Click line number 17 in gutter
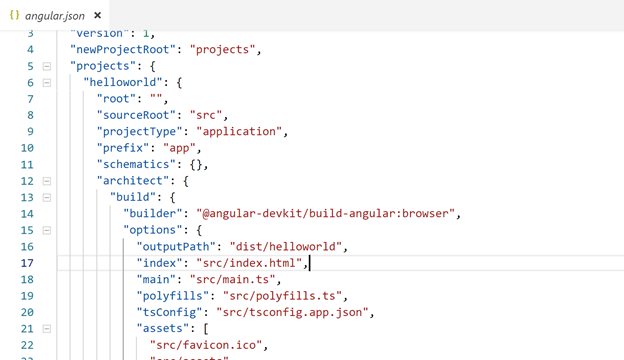 coord(27,263)
